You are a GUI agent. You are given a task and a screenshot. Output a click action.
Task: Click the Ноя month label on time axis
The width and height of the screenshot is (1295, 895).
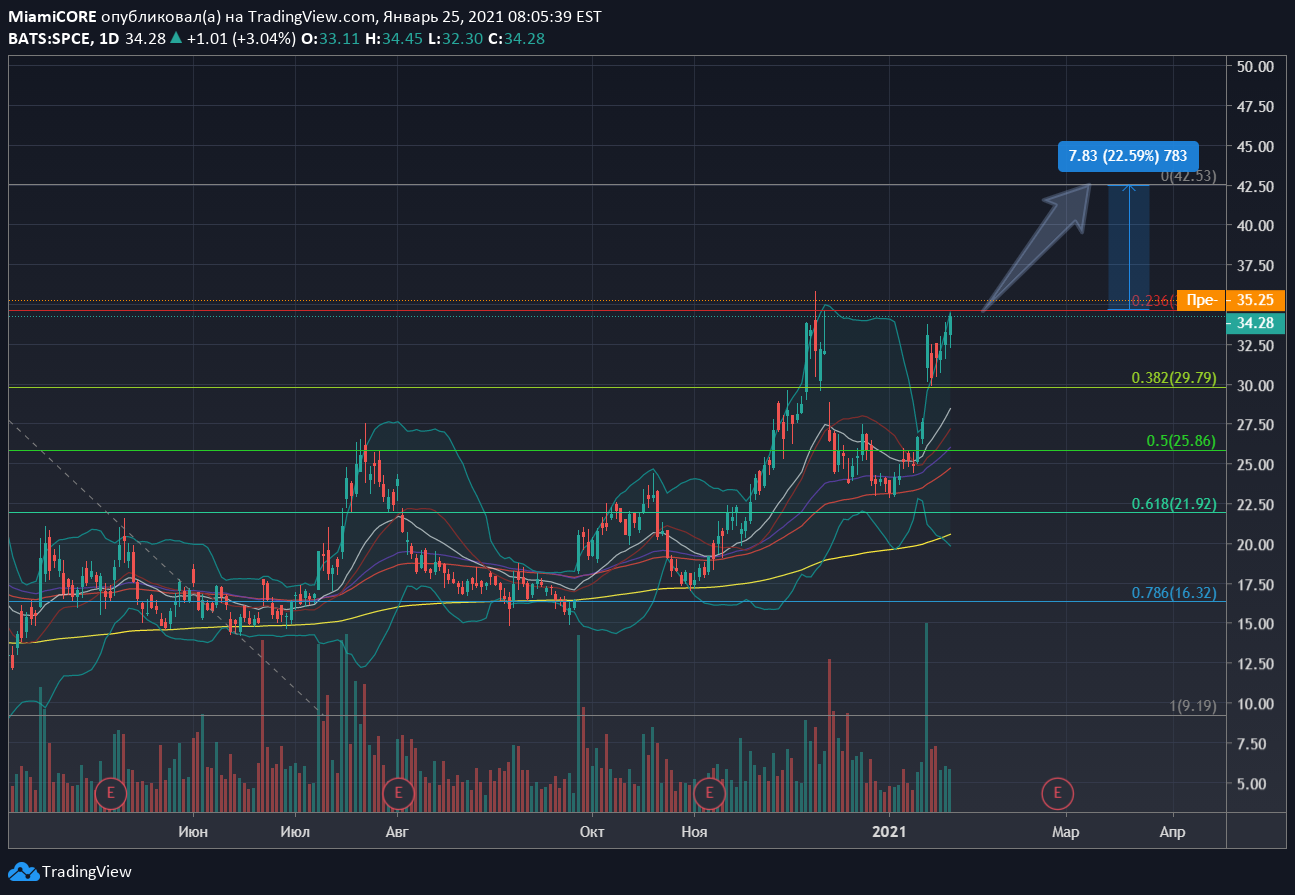coord(694,832)
